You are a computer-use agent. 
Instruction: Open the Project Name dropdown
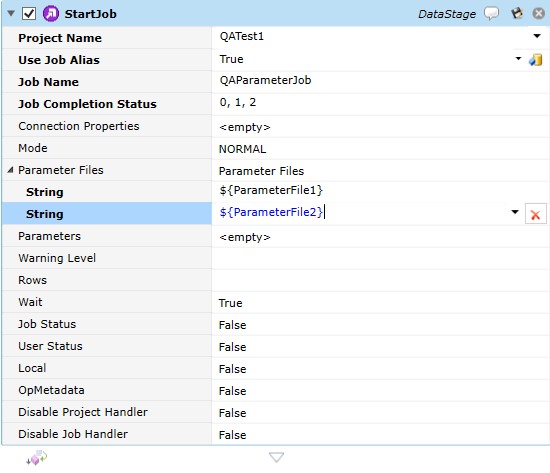(537, 36)
